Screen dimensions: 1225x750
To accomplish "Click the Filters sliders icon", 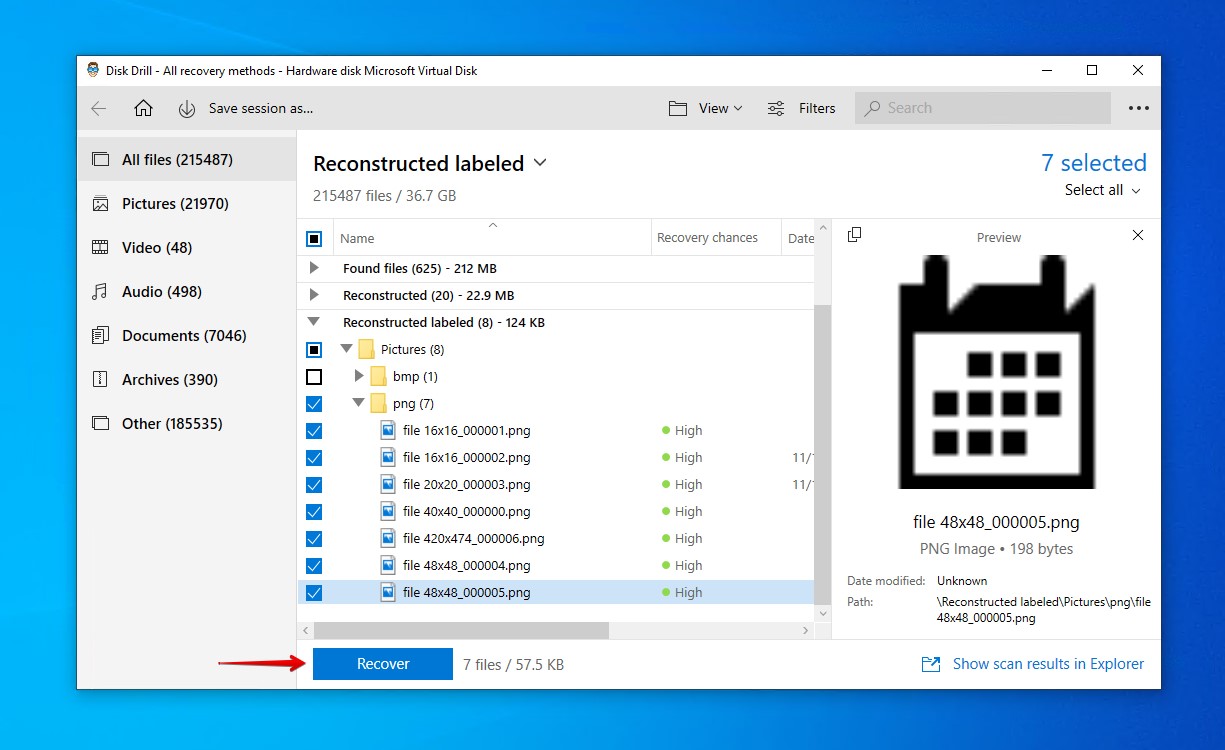I will pos(776,108).
